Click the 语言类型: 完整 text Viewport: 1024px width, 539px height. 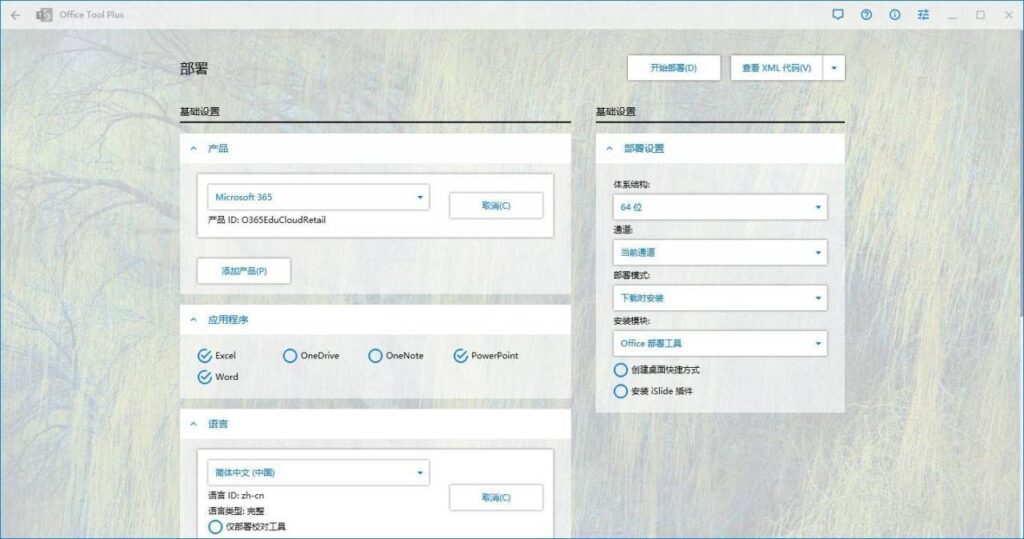236,511
